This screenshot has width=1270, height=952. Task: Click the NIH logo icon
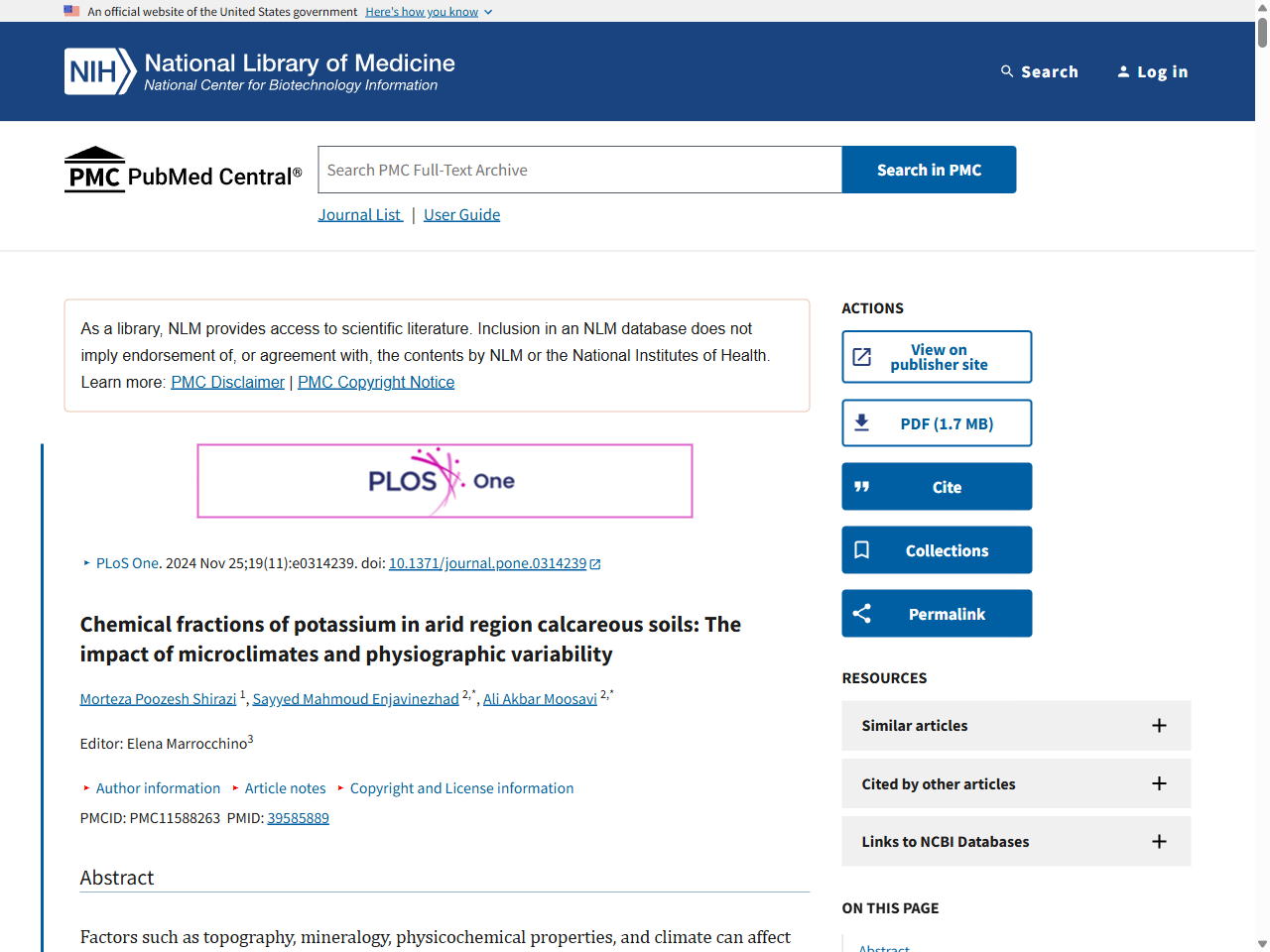[x=99, y=71]
